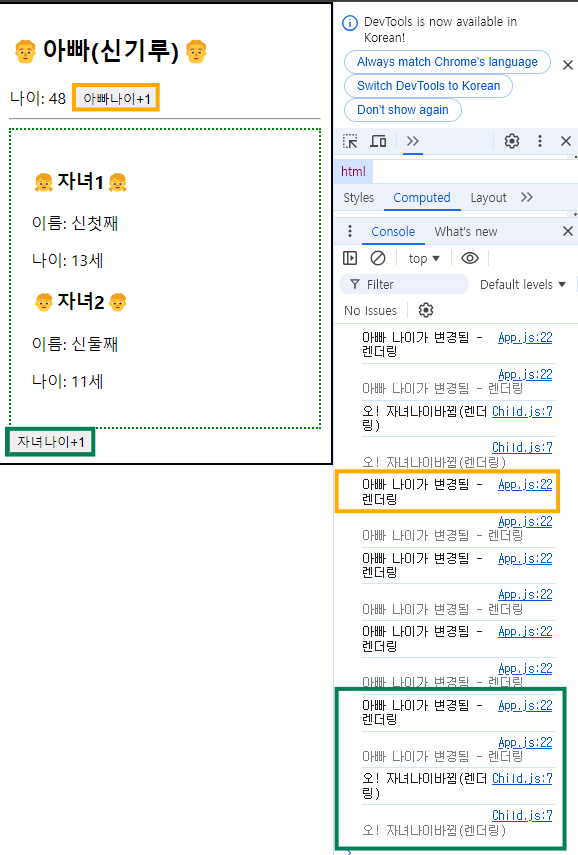578x855 pixels.
Task: Click the 아빠(신기루) heading text
Action: pos(111,51)
